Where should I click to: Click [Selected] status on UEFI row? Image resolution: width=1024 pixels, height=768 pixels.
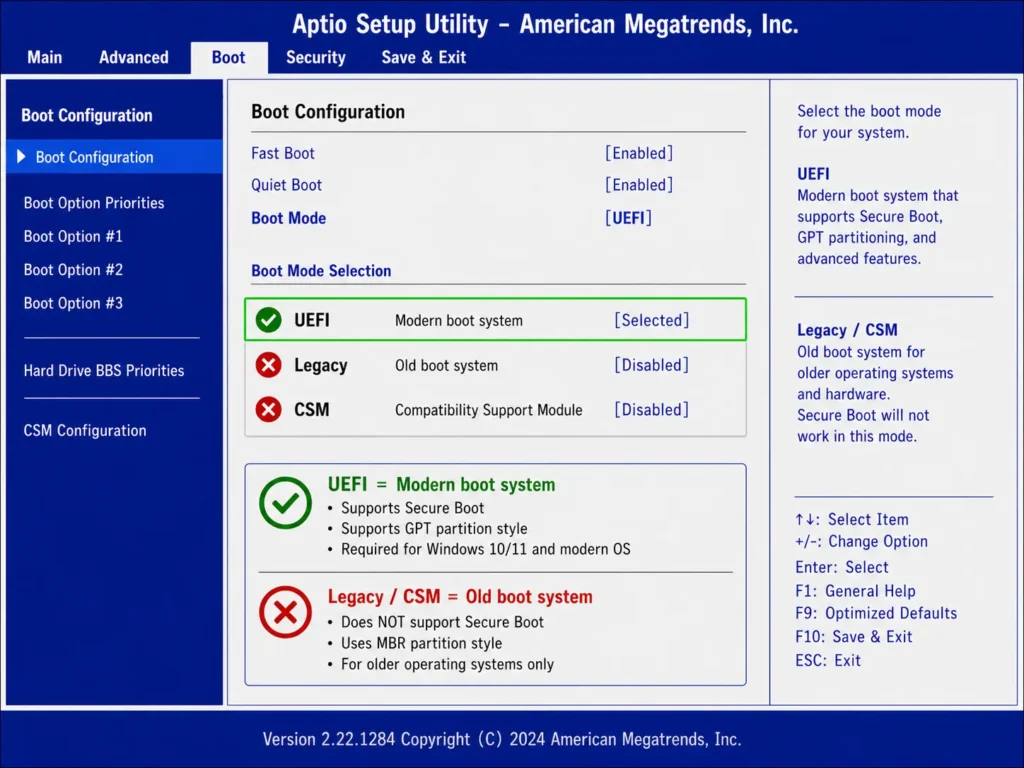click(x=651, y=320)
